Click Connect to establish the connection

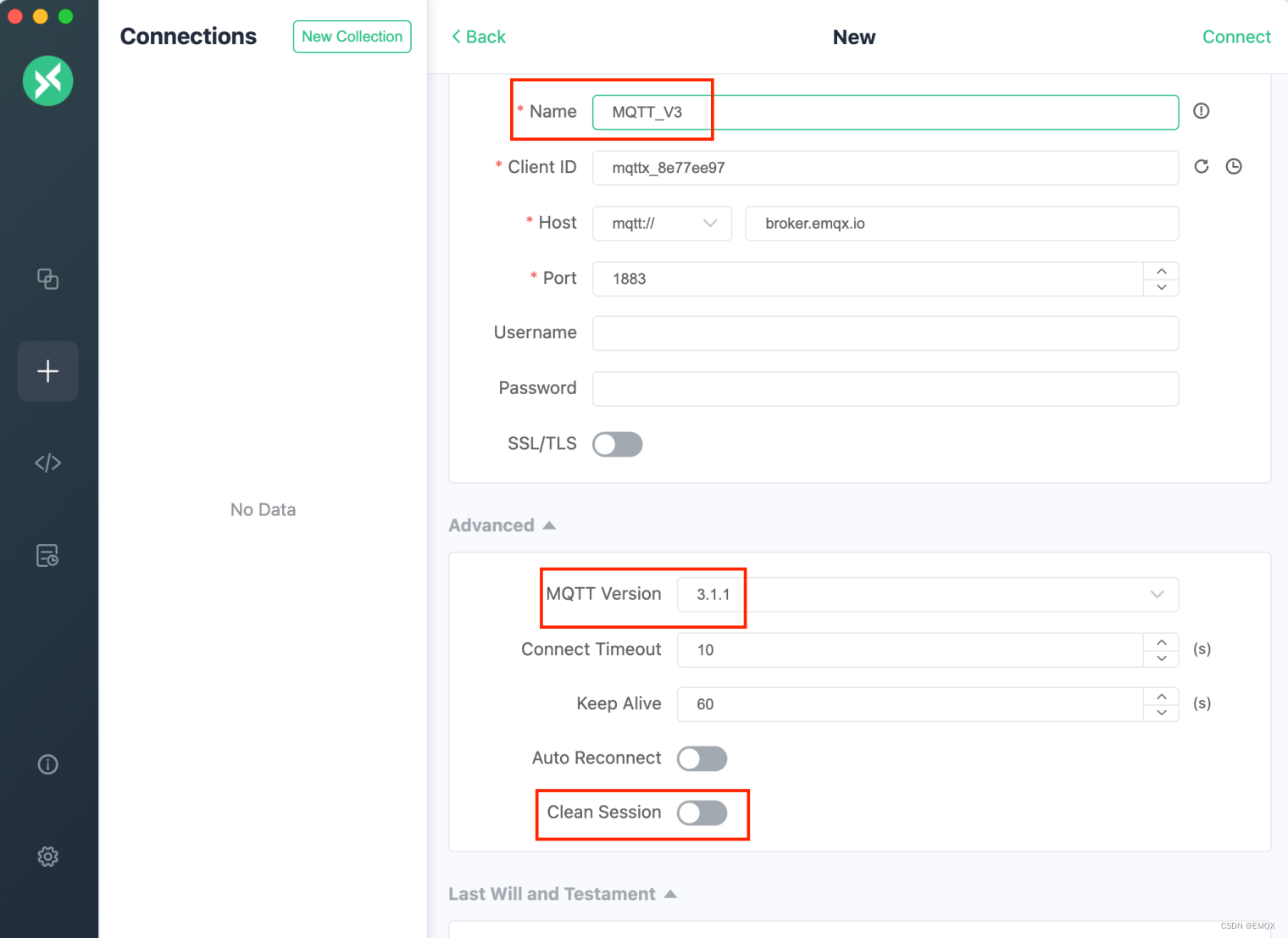[1236, 36]
